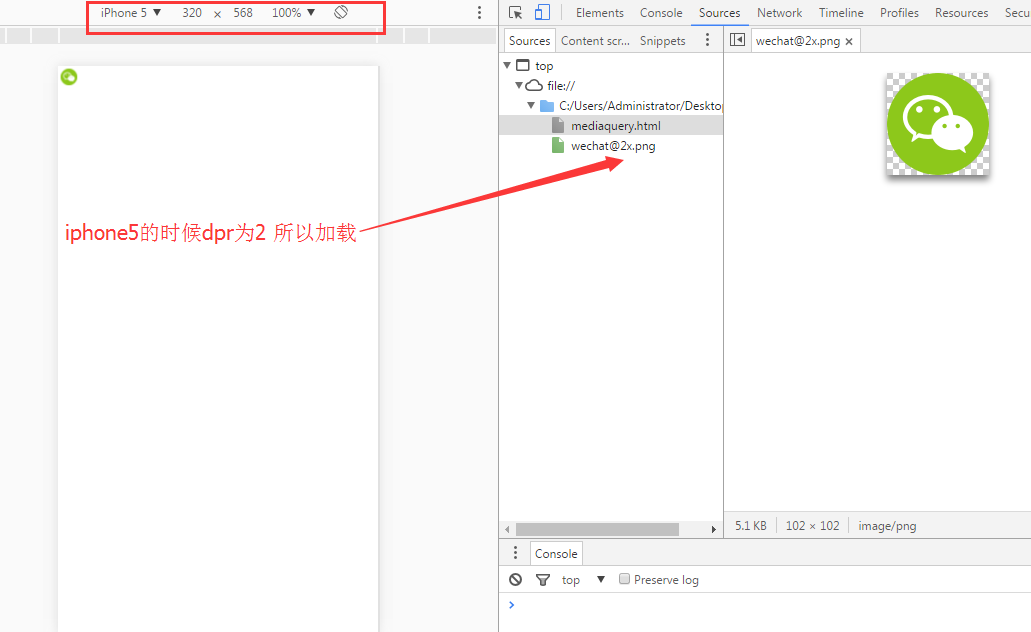Select mediaquery.html in the file tree

pyautogui.click(x=611, y=126)
